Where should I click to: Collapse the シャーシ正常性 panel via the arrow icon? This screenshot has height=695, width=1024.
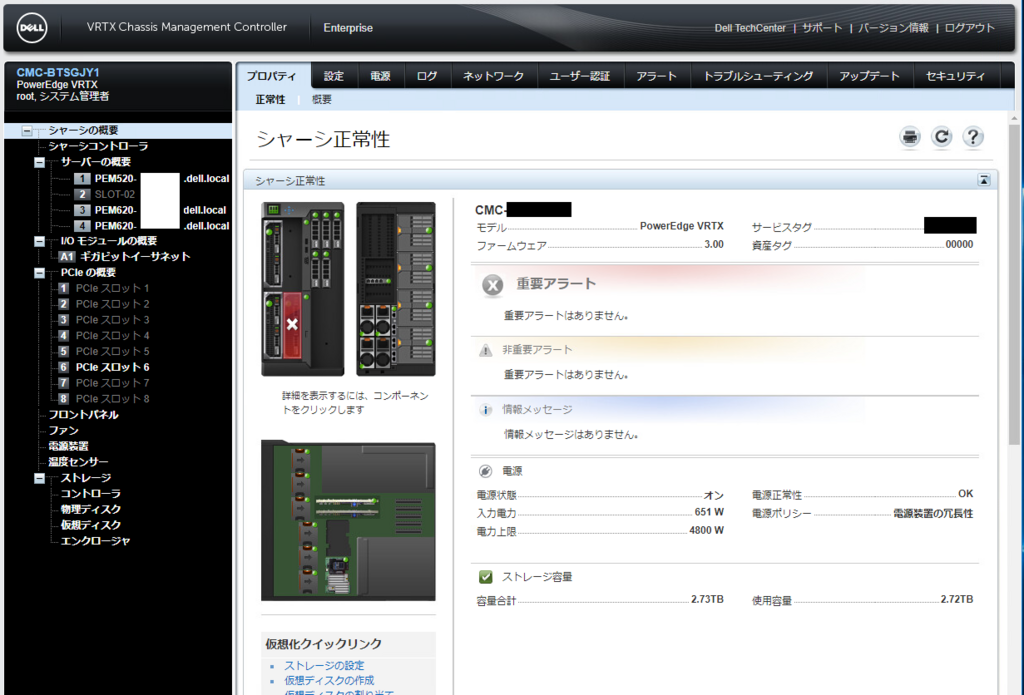click(x=984, y=180)
